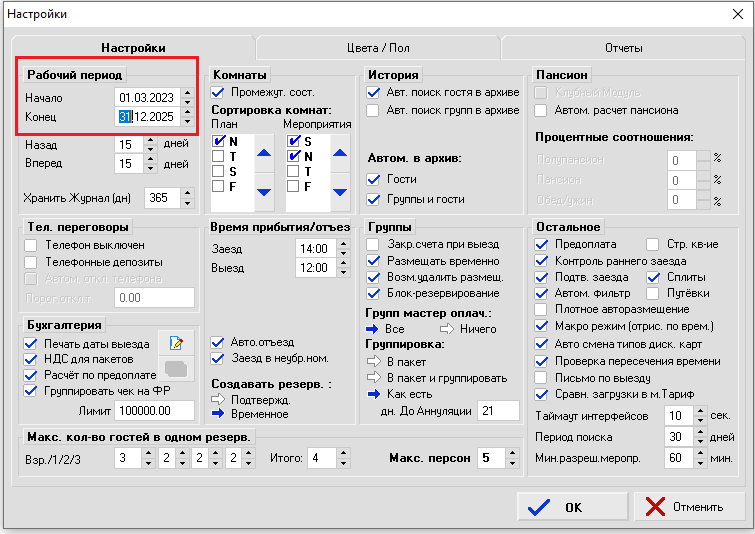
Task: Enable 'Плотное авторазмещение' checkbox
Action: [542, 311]
